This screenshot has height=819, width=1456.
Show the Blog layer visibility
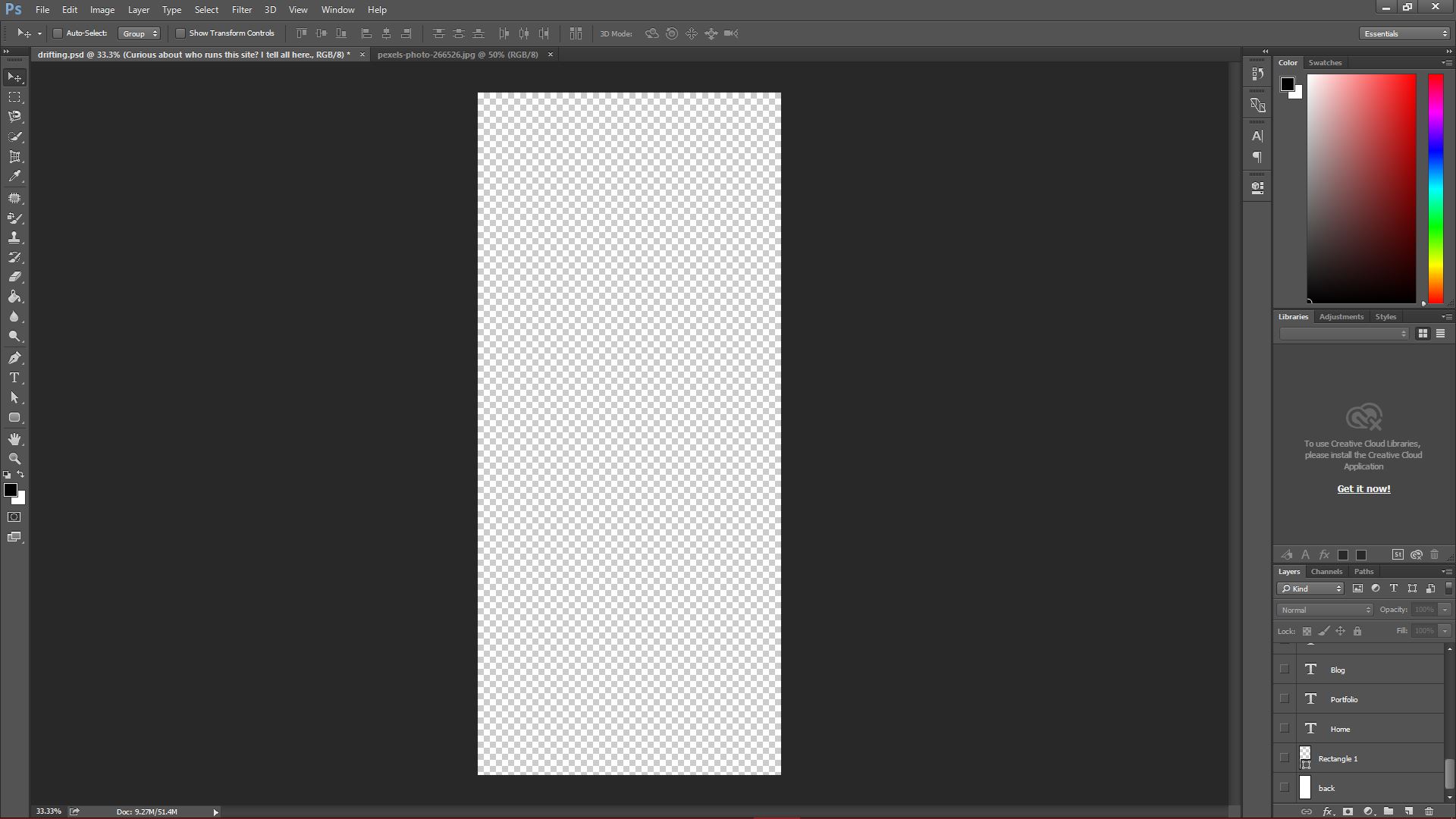1284,669
